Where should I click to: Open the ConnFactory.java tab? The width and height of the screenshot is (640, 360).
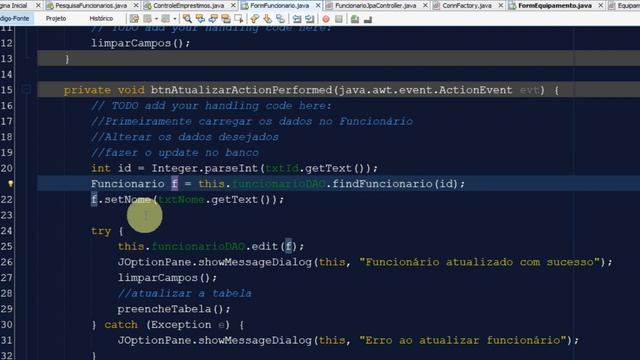[467, 5]
